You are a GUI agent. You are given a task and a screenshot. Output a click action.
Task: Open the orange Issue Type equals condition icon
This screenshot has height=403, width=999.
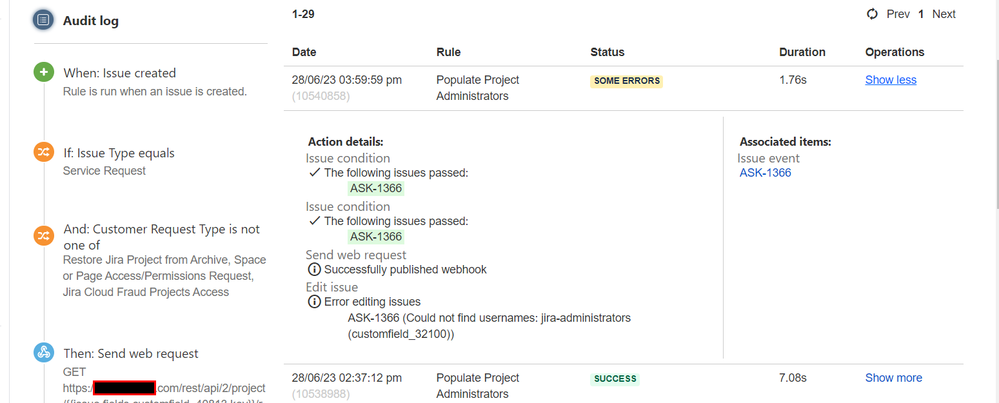43,153
